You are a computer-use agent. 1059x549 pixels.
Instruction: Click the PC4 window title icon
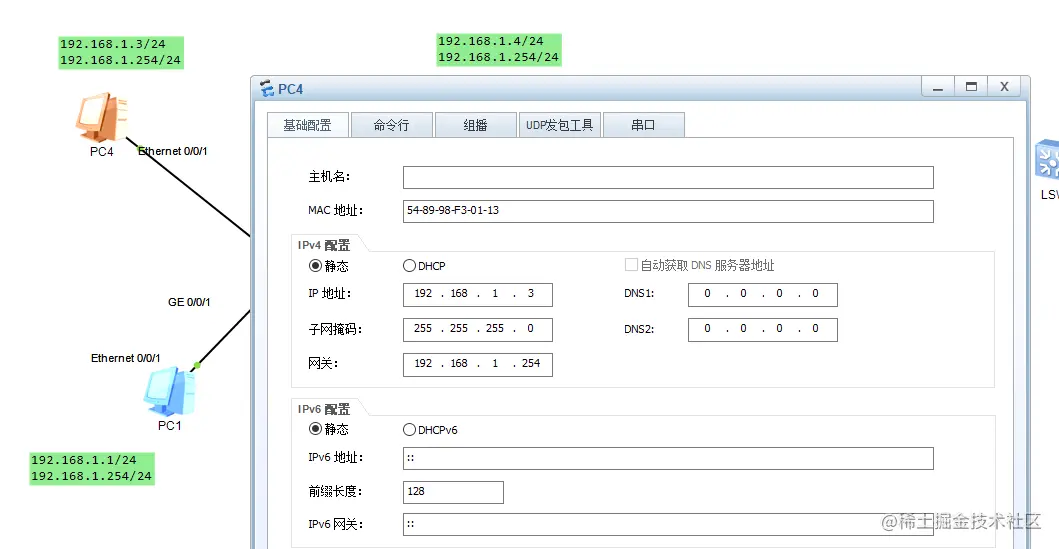point(267,88)
